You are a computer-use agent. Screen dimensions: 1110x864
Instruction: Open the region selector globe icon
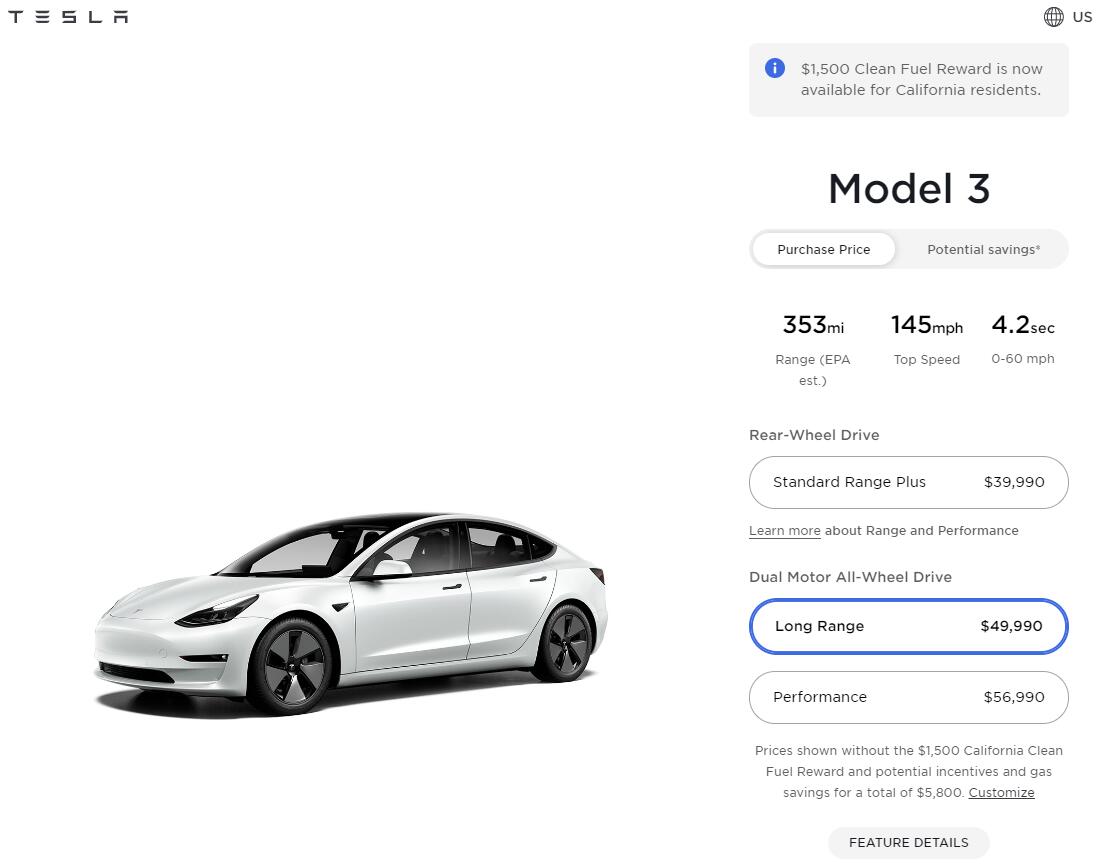coord(1054,17)
